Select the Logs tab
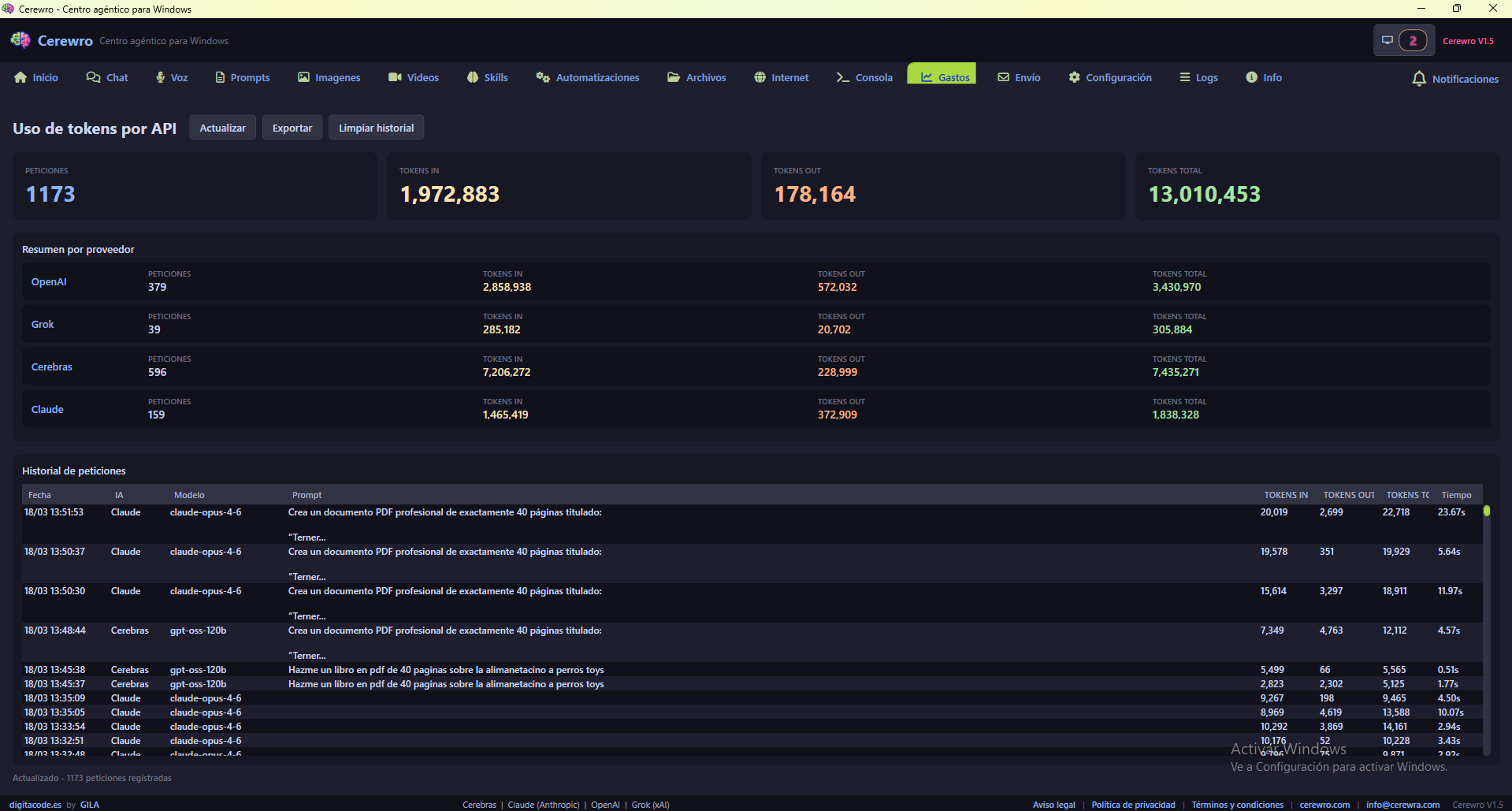 (1198, 77)
